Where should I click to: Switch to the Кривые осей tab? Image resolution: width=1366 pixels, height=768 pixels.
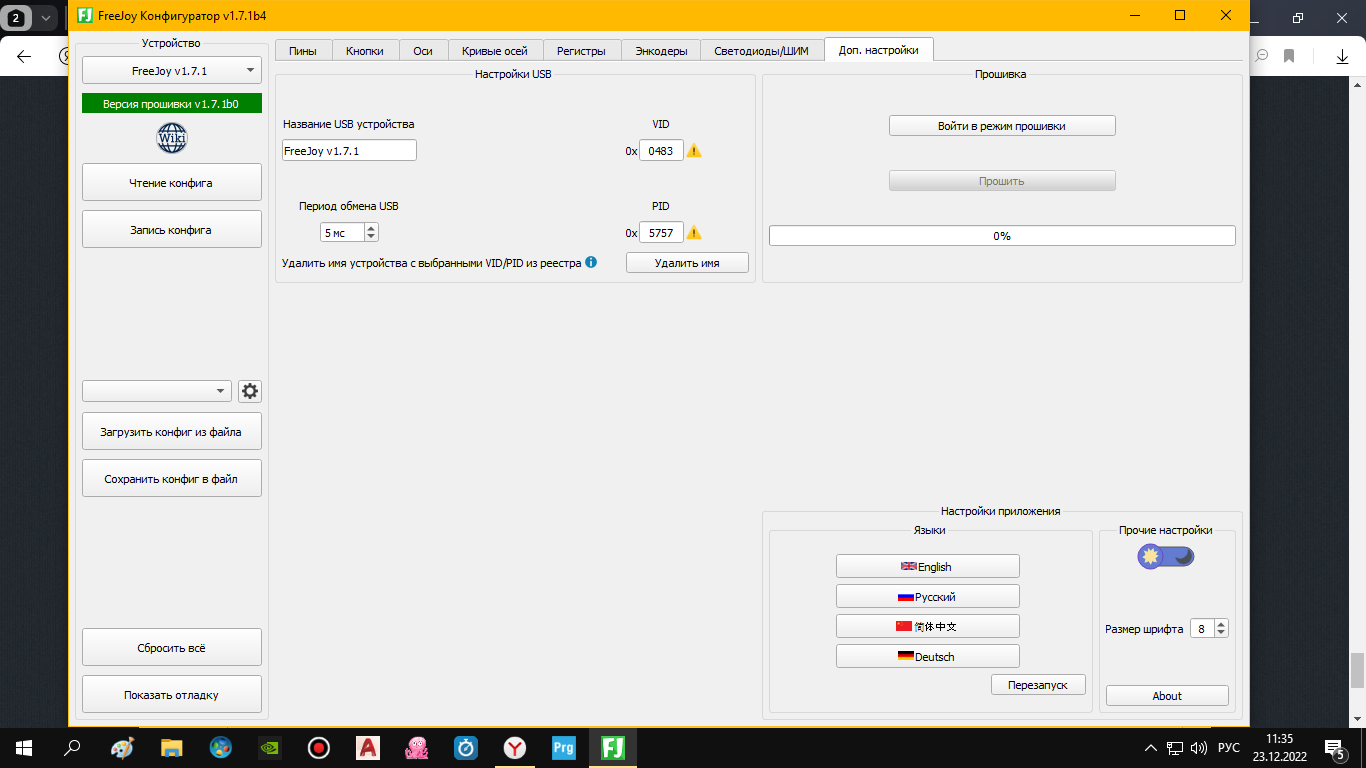(495, 51)
